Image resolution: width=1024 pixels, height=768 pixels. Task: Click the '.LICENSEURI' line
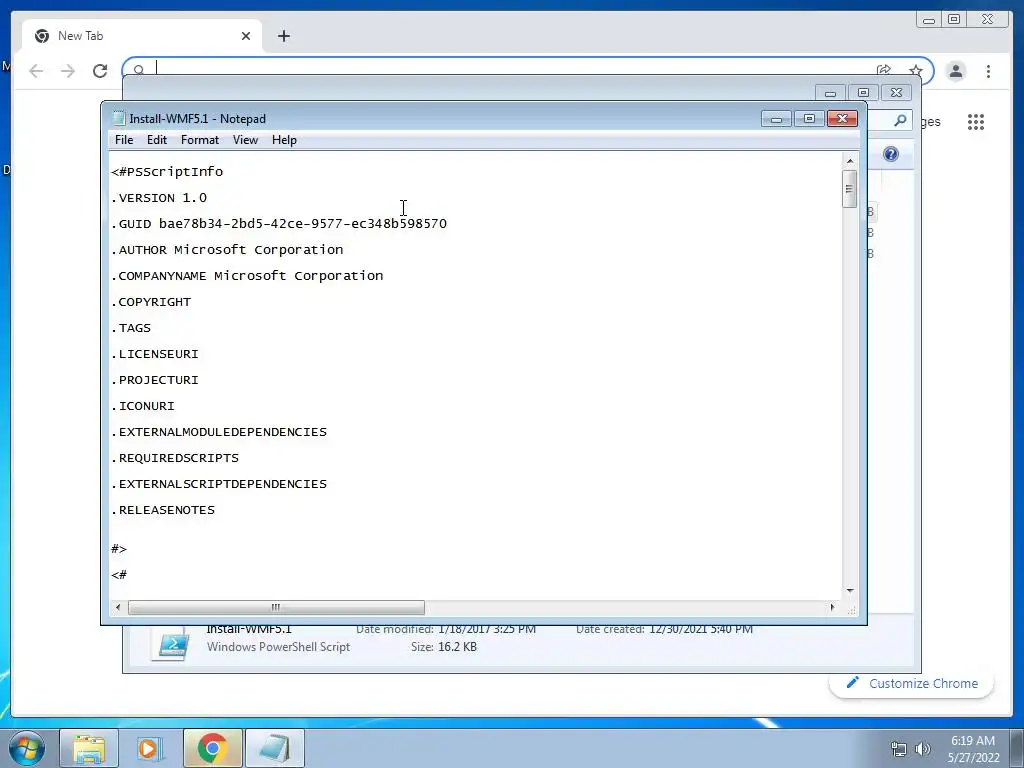(155, 354)
